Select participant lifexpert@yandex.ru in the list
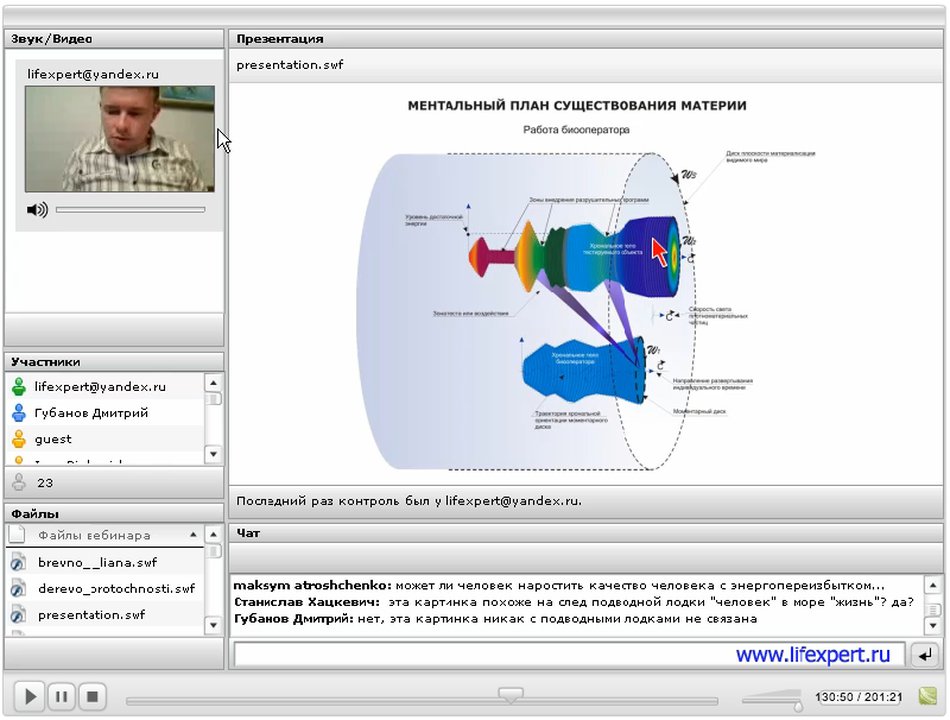This screenshot has width=950, height=720. (105, 387)
